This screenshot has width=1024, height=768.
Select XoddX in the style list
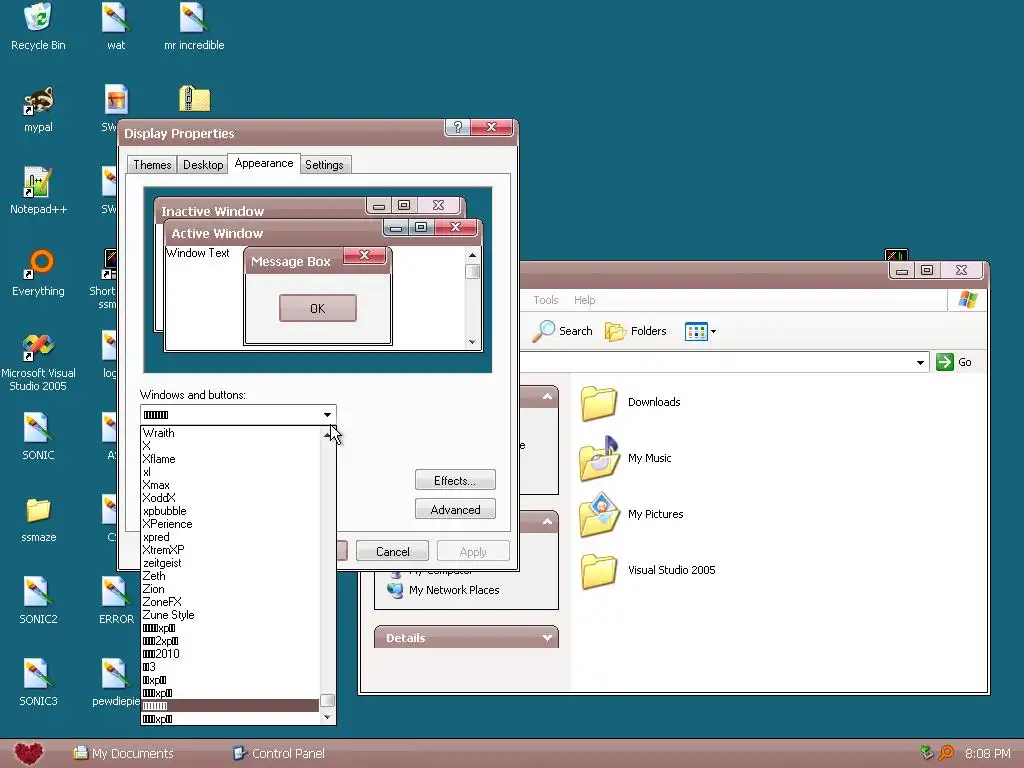coord(230,498)
